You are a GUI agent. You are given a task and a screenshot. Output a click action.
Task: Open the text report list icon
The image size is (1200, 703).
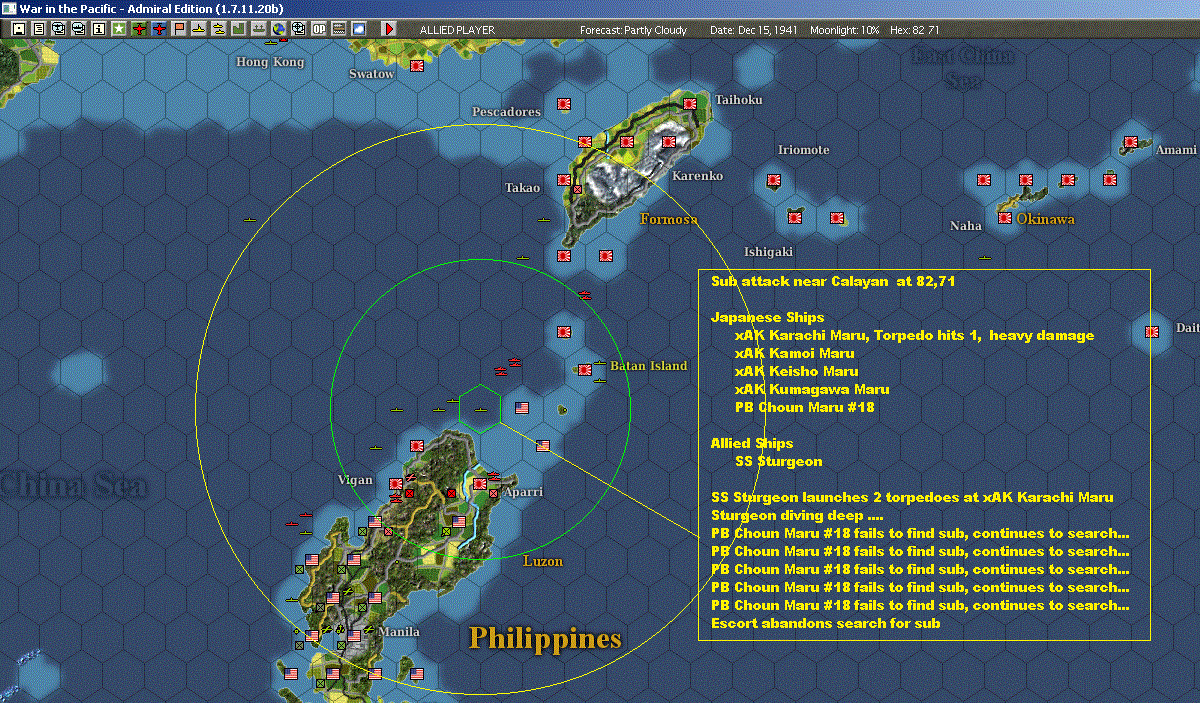click(39, 29)
